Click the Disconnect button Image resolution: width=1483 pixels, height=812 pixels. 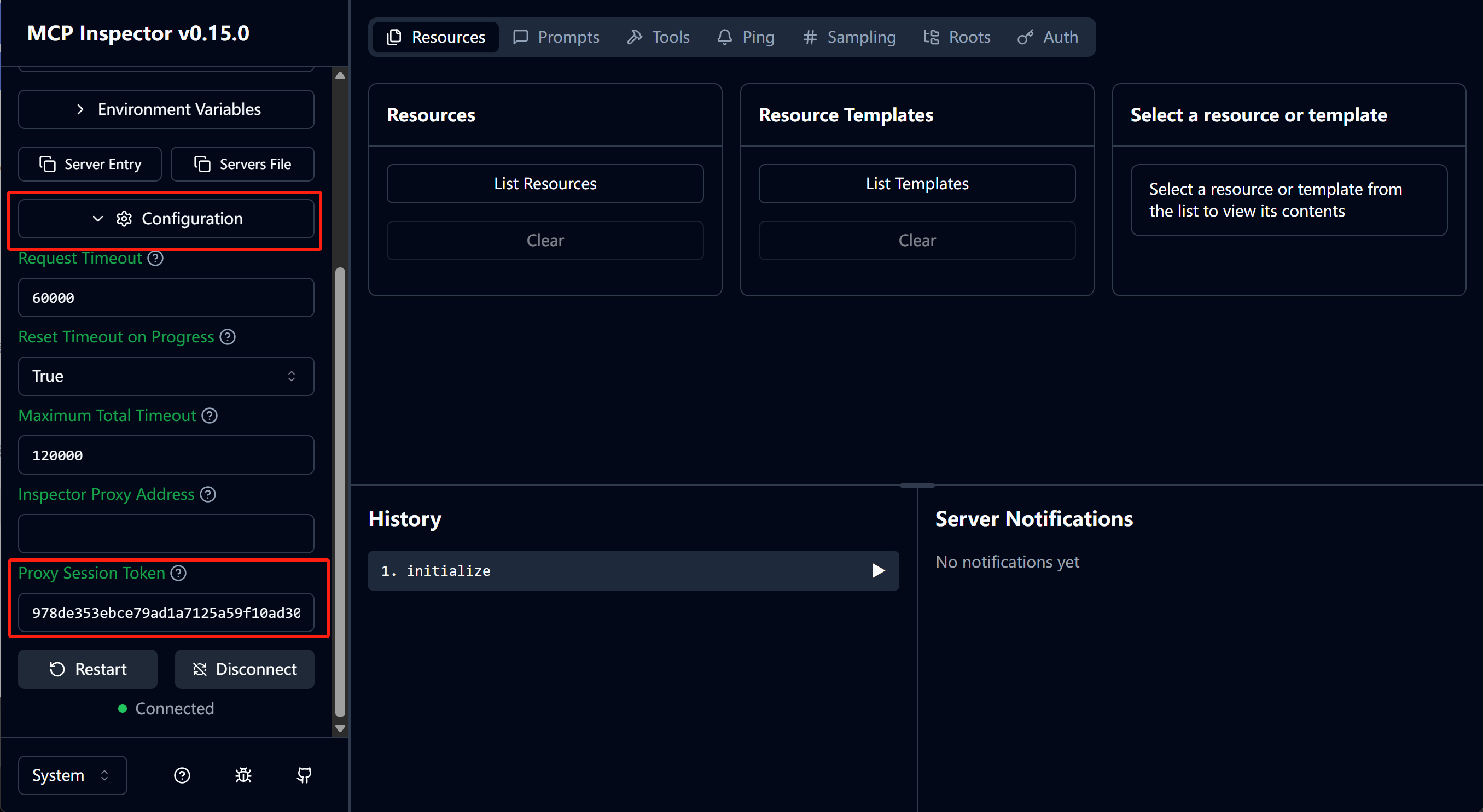pos(244,669)
